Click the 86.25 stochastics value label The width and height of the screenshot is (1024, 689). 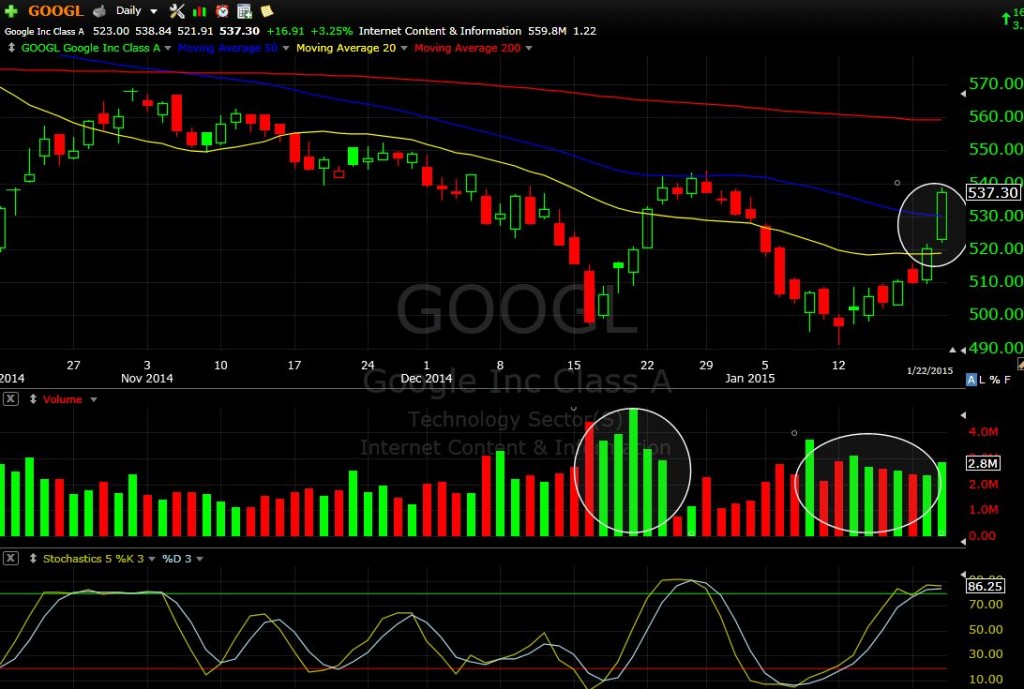985,586
